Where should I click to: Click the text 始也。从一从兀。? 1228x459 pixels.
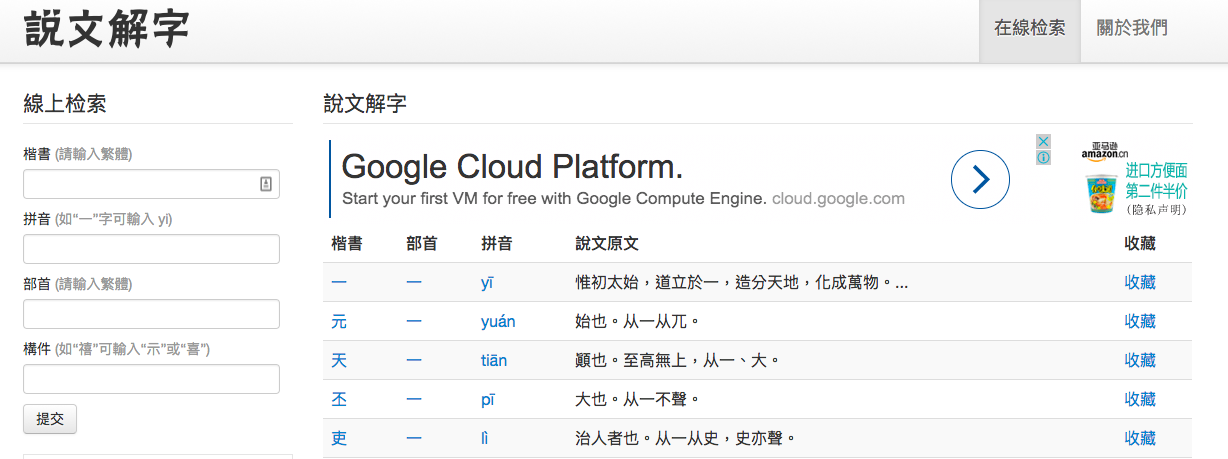(x=637, y=322)
